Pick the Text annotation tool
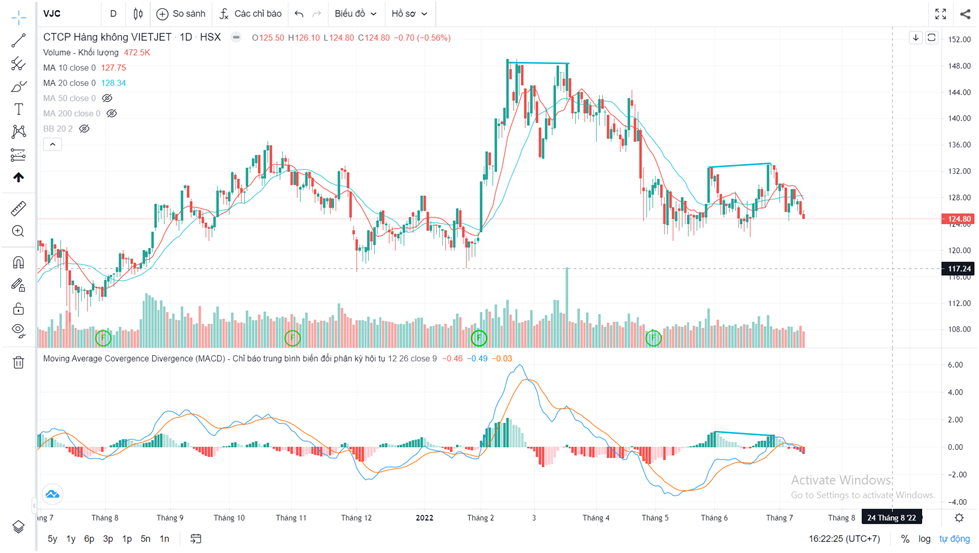 [x=18, y=109]
